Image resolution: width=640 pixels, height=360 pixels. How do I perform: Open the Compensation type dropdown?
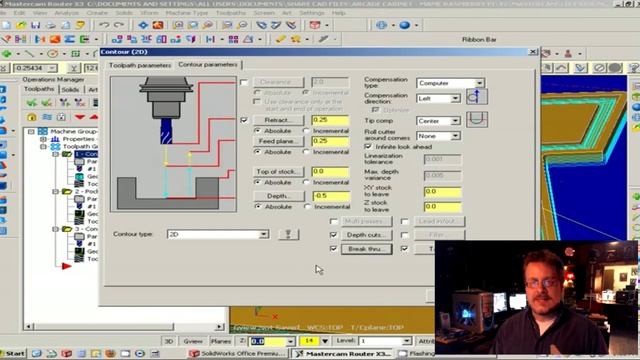[480, 83]
